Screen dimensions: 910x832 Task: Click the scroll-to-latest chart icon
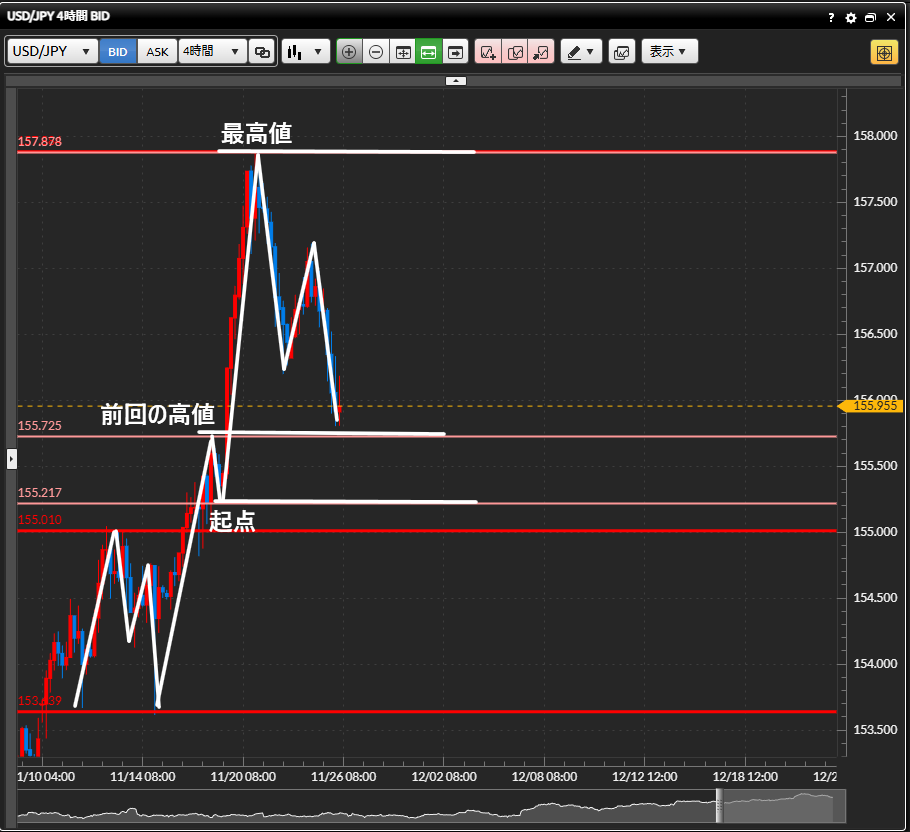(x=456, y=52)
